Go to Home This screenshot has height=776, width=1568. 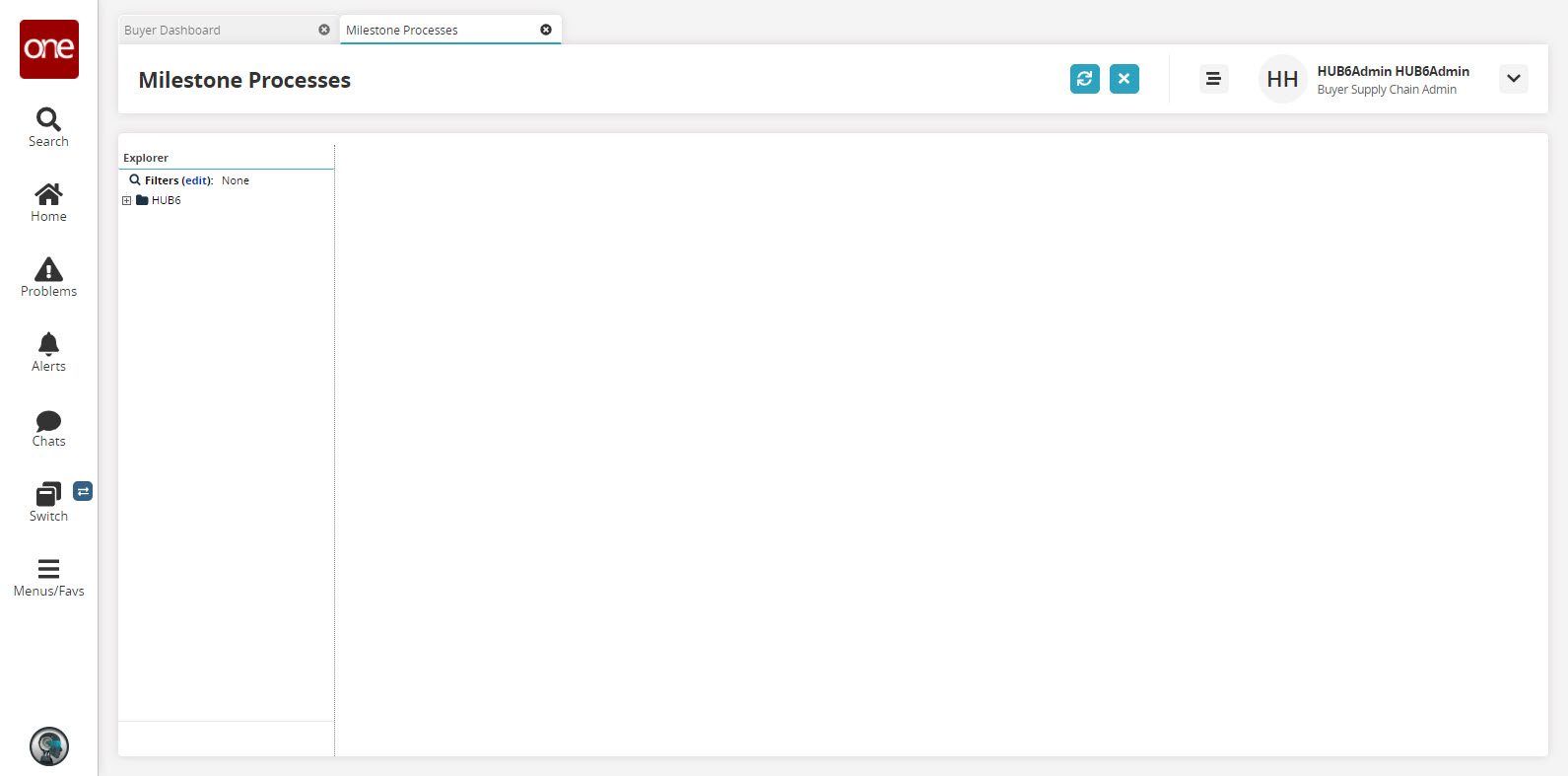coord(48,202)
